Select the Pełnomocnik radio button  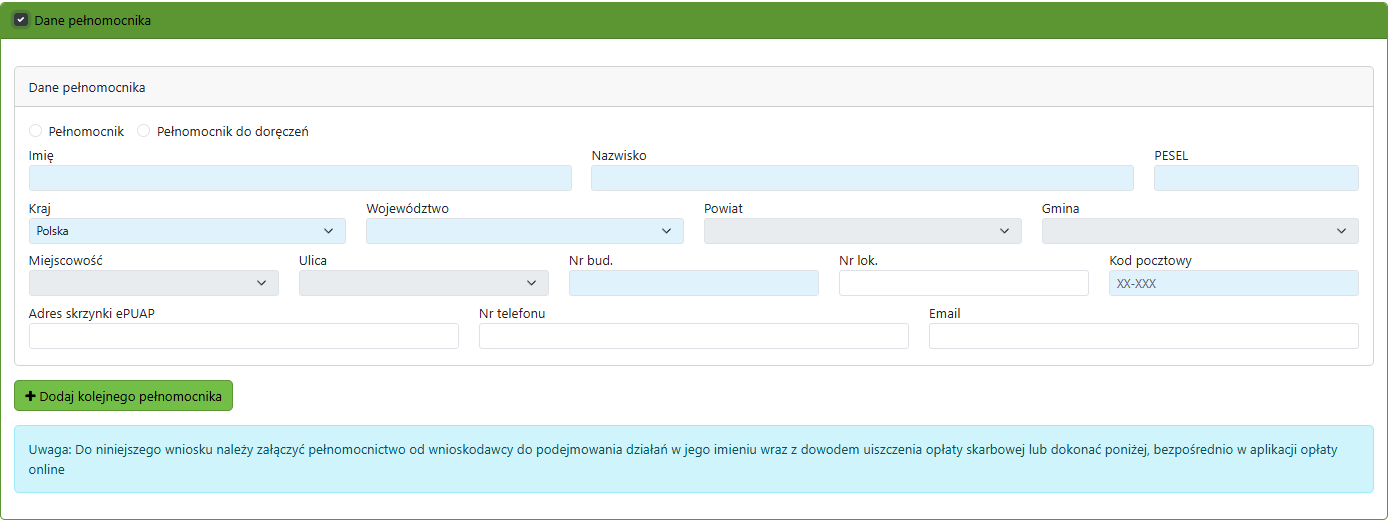pyautogui.click(x=36, y=131)
